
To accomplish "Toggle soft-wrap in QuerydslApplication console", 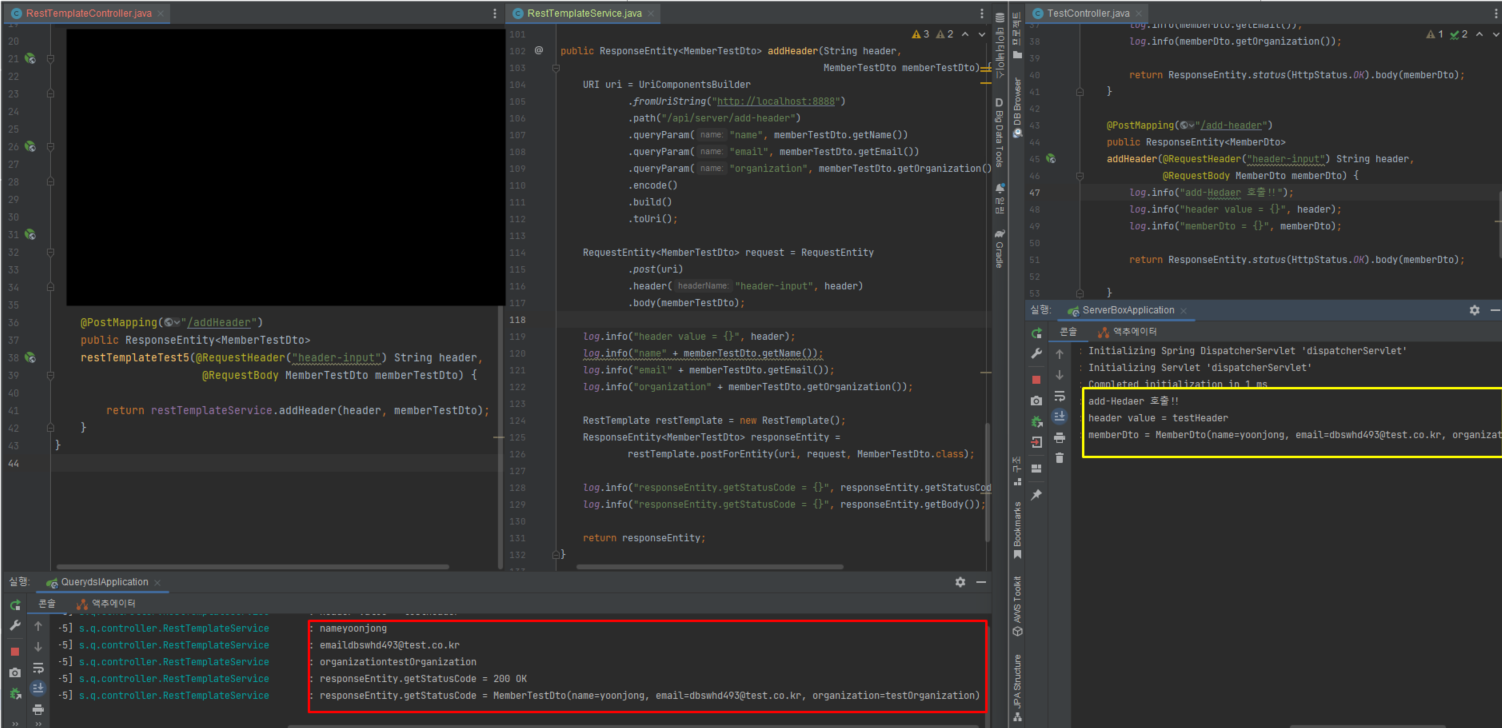I will [38, 668].
